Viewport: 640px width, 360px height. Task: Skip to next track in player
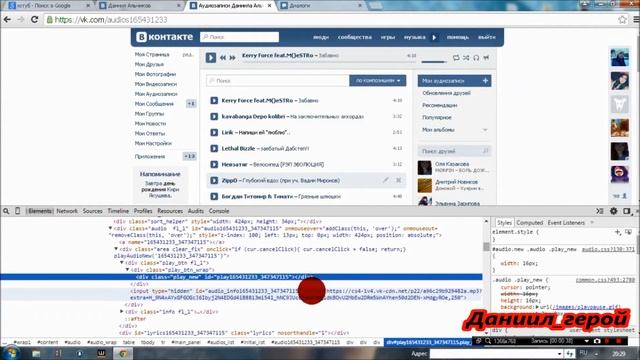[232, 58]
